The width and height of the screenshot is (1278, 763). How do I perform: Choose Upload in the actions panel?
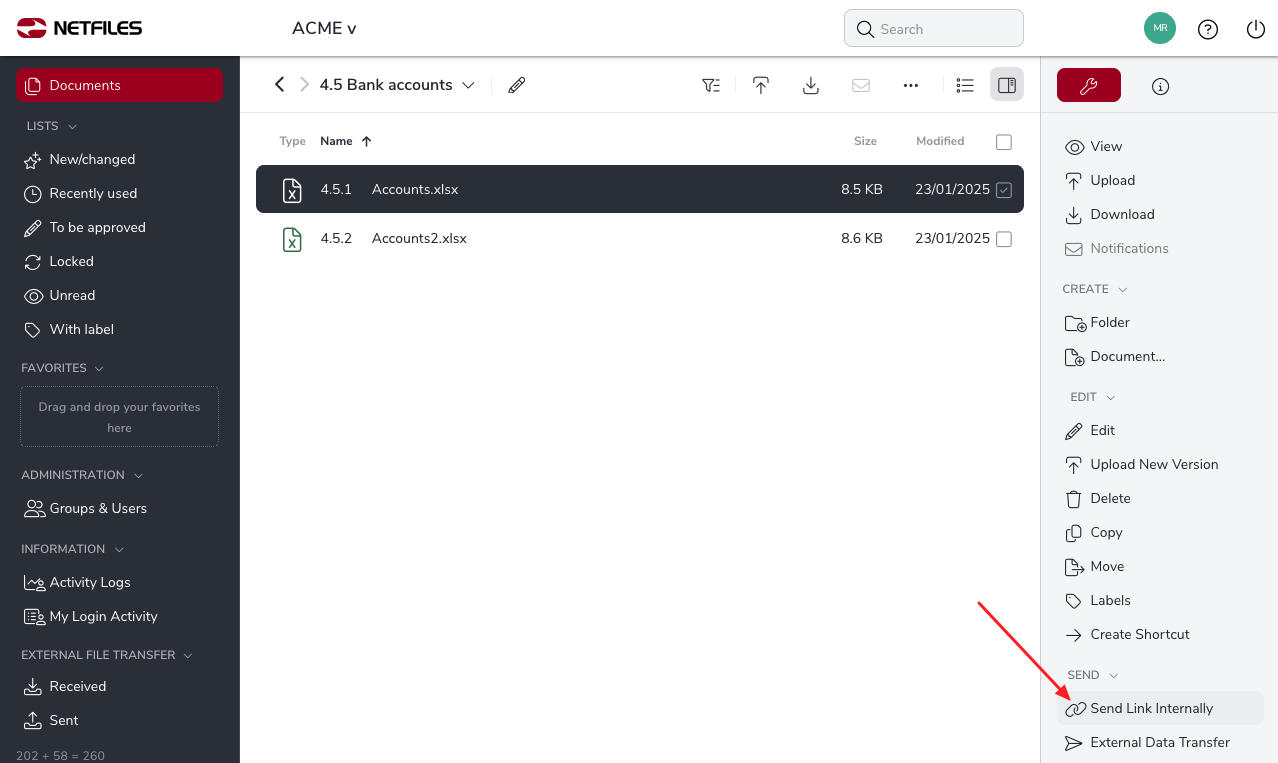(1100, 180)
